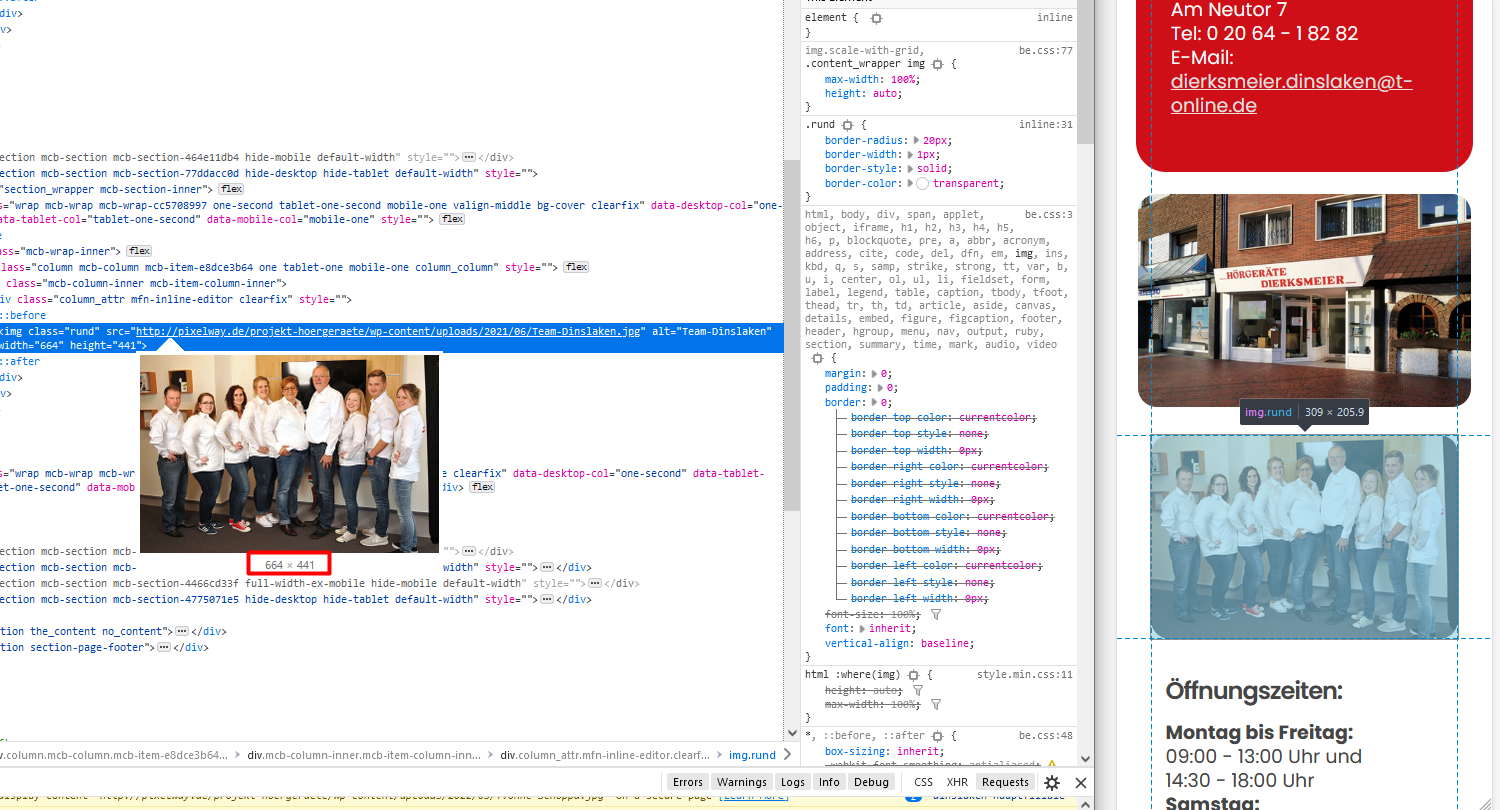Click the highlighter icon beside html :where(img)
The image size is (1500, 810).
pos(913,675)
